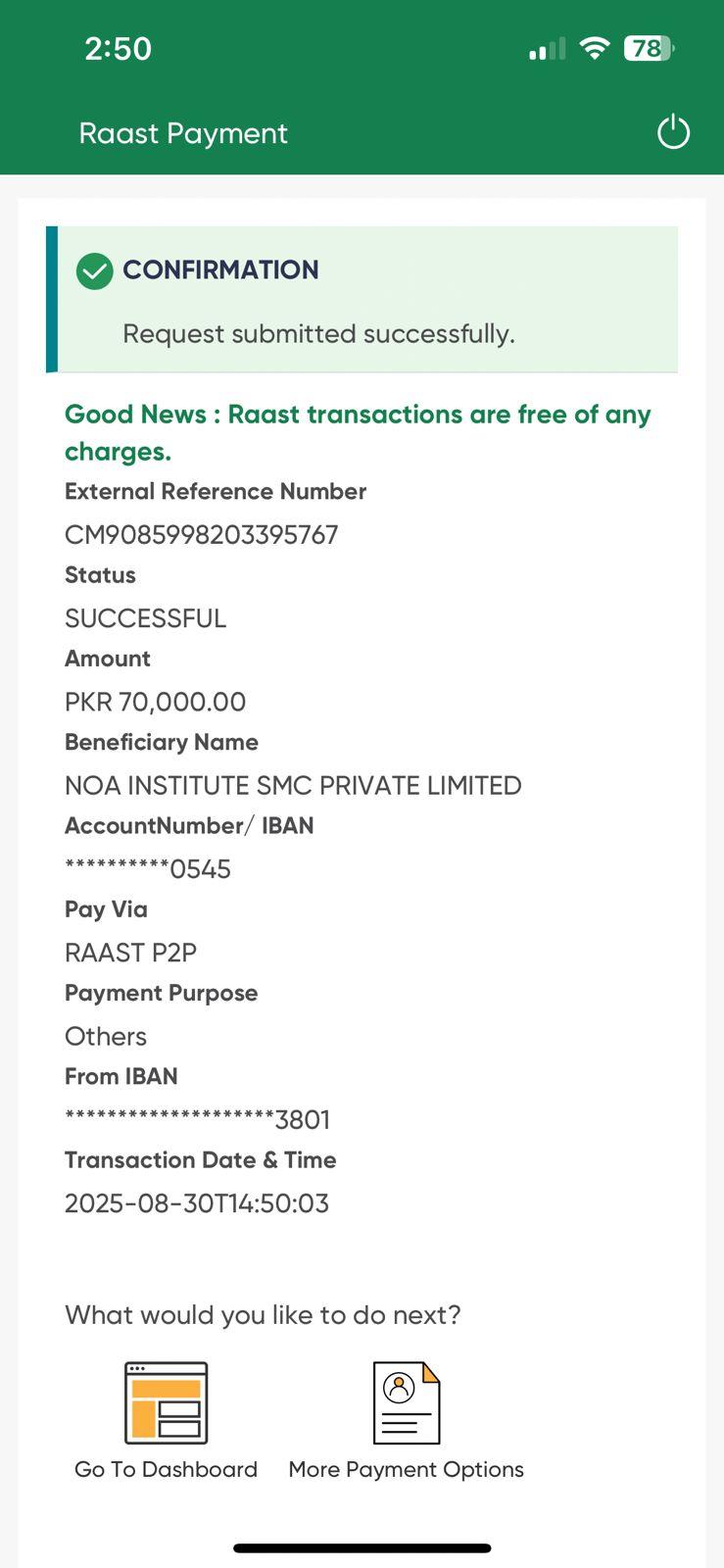Tap the masked account number ending 0545
Image resolution: width=724 pixels, height=1568 pixels.
pyautogui.click(x=148, y=869)
